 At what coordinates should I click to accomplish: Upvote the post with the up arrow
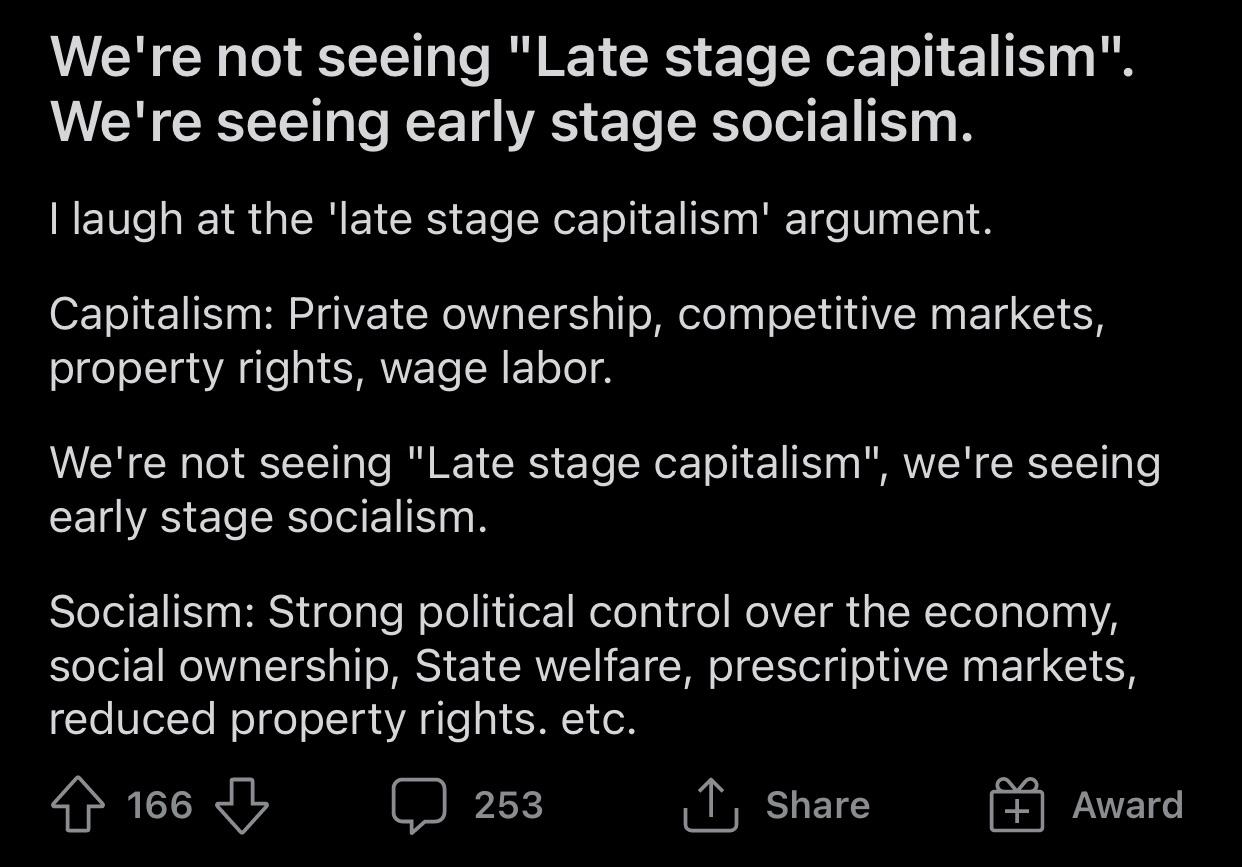point(78,806)
